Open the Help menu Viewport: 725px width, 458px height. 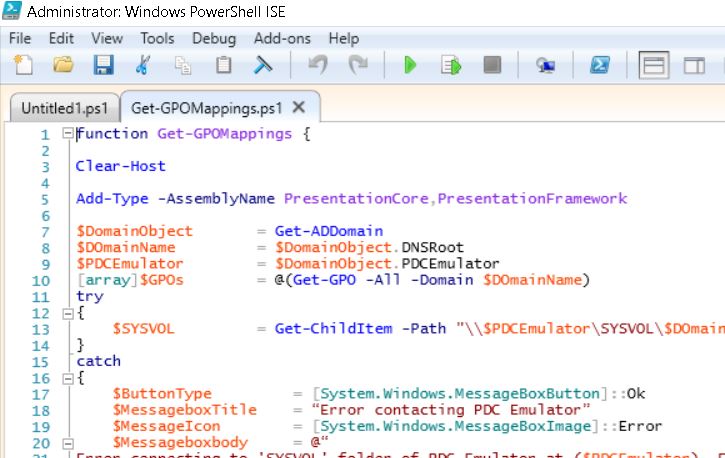[344, 38]
